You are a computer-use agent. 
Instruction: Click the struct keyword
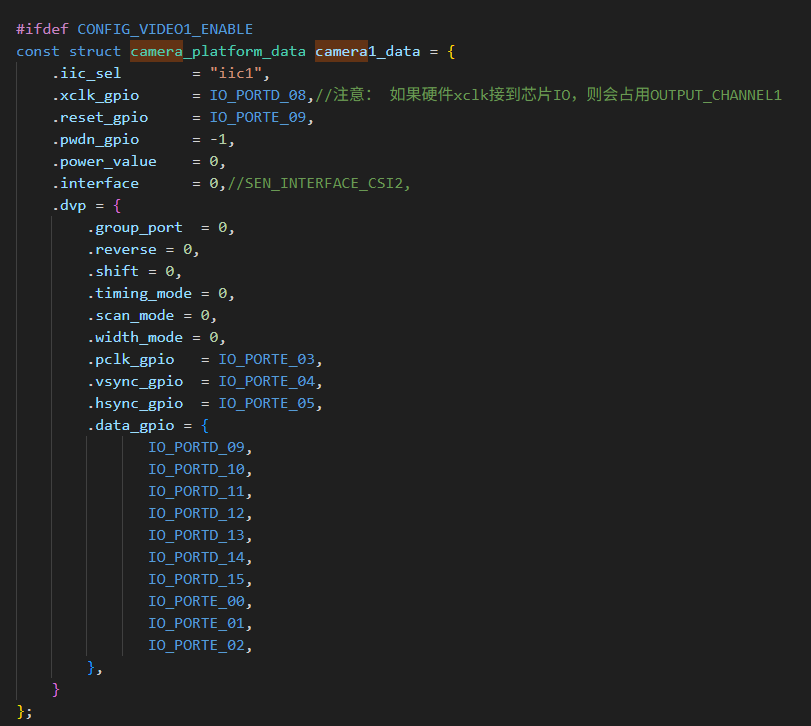click(95, 51)
